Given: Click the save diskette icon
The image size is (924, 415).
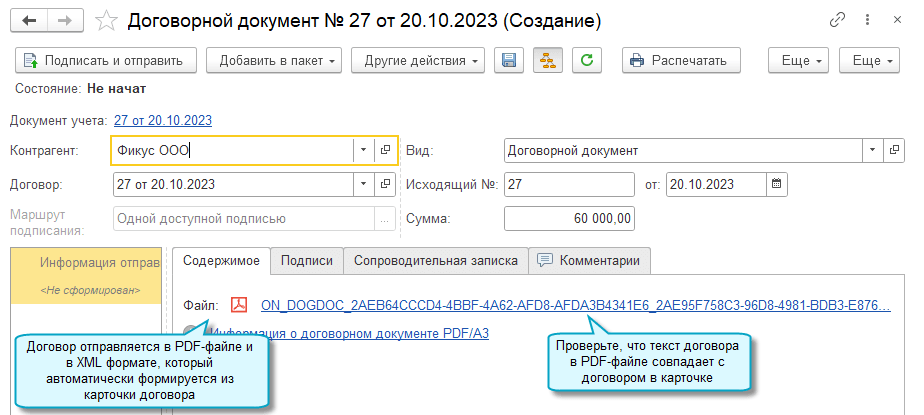Looking at the screenshot, I should [x=509, y=60].
